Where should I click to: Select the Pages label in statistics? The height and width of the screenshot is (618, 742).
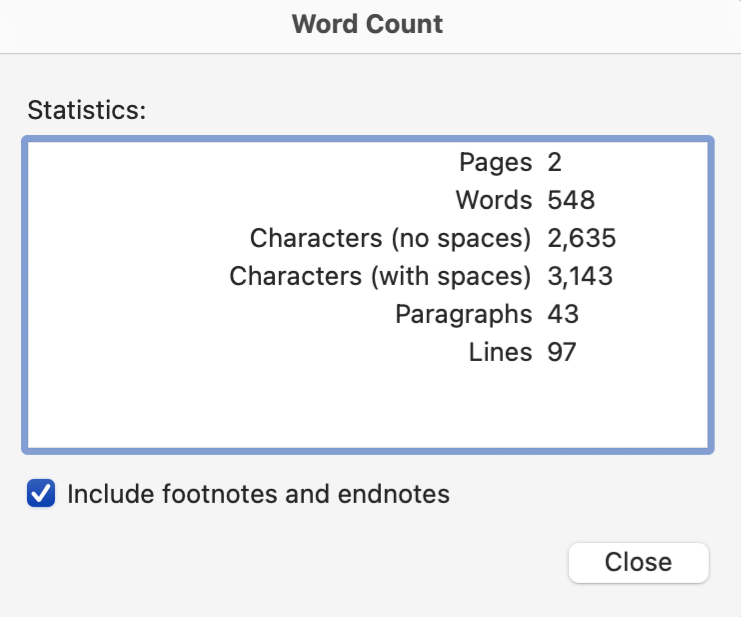tap(495, 162)
